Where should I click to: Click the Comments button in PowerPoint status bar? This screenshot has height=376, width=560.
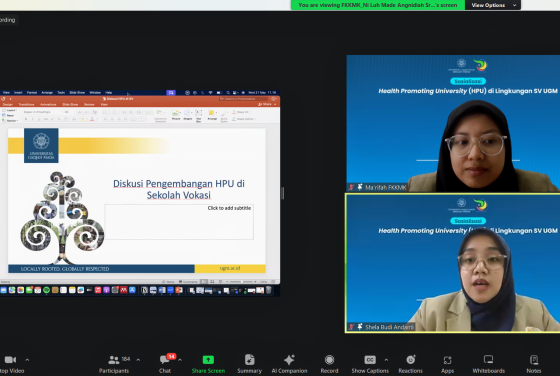pos(188,282)
